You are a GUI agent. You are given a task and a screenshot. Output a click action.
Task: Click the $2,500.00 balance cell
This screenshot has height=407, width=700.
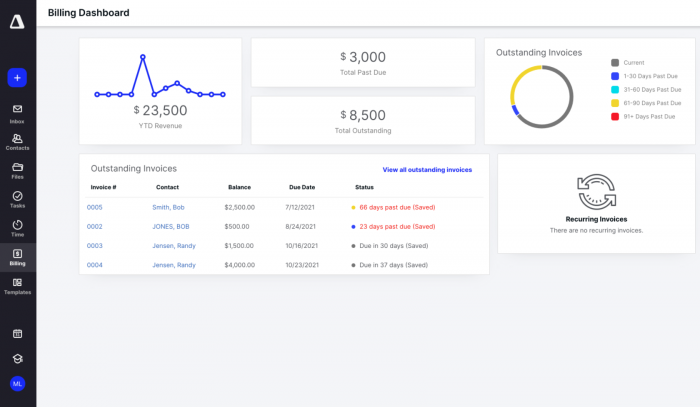point(240,207)
